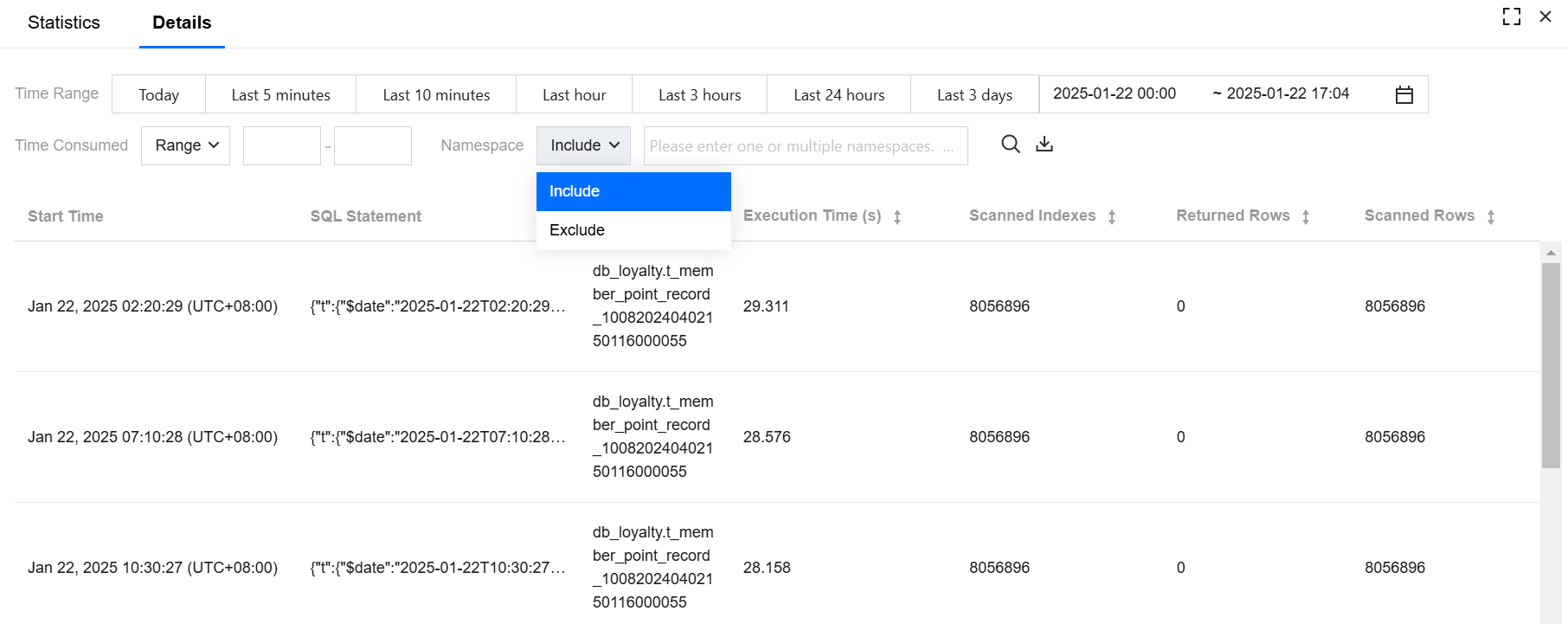Image resolution: width=1568 pixels, height=624 pixels.
Task: Sort by Returned Rows column arrows
Action: (1306, 217)
